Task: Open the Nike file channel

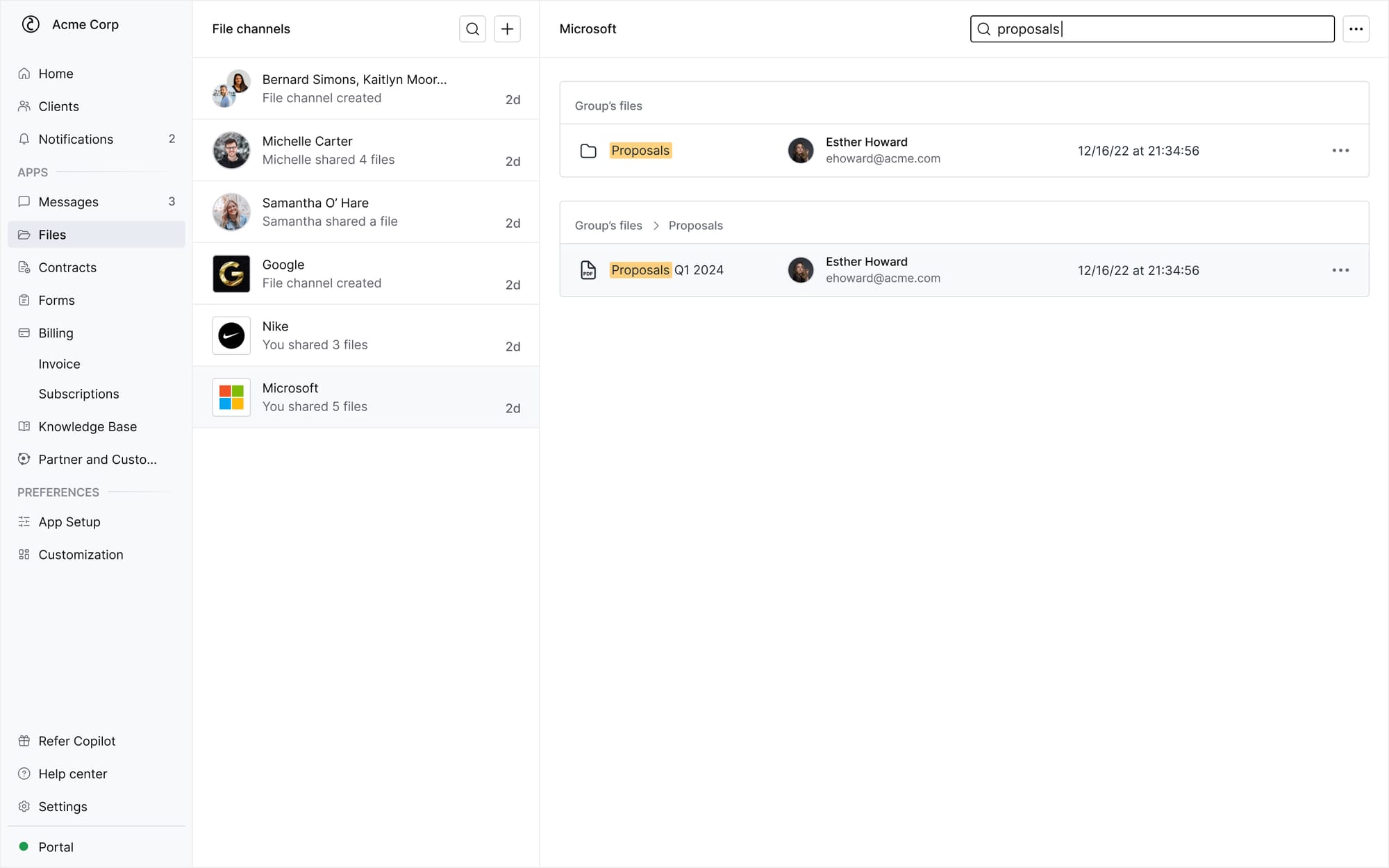Action: click(x=365, y=335)
